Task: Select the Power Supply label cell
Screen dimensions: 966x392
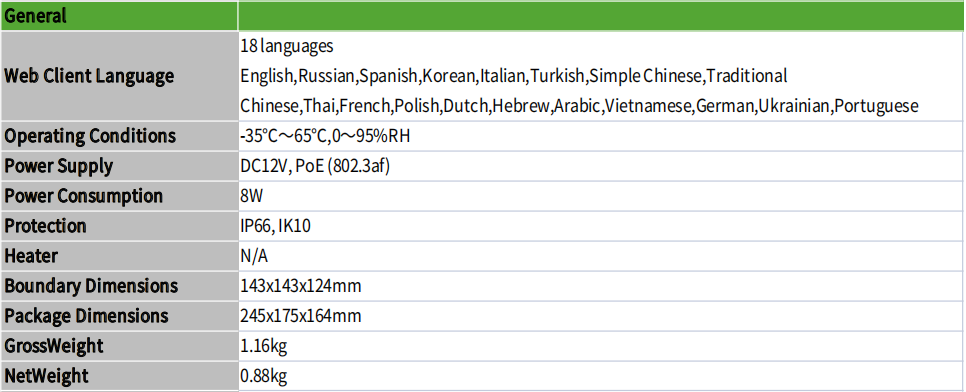Action: coord(119,166)
